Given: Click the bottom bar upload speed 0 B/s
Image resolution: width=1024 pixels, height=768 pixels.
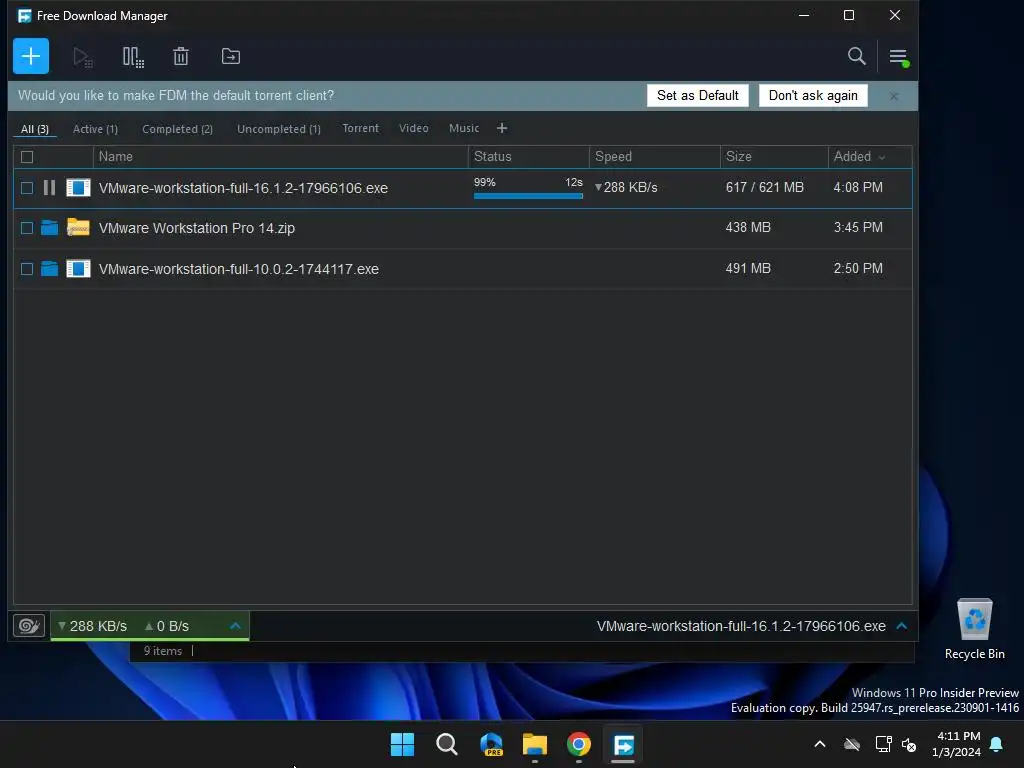Looking at the screenshot, I should (167, 626).
